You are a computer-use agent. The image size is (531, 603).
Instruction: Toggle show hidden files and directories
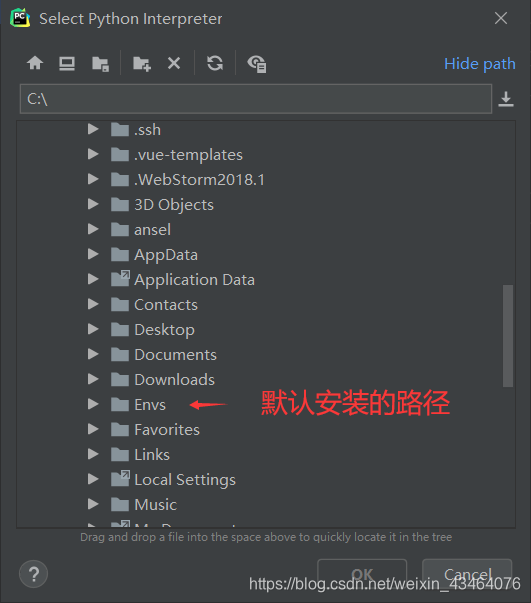click(257, 64)
